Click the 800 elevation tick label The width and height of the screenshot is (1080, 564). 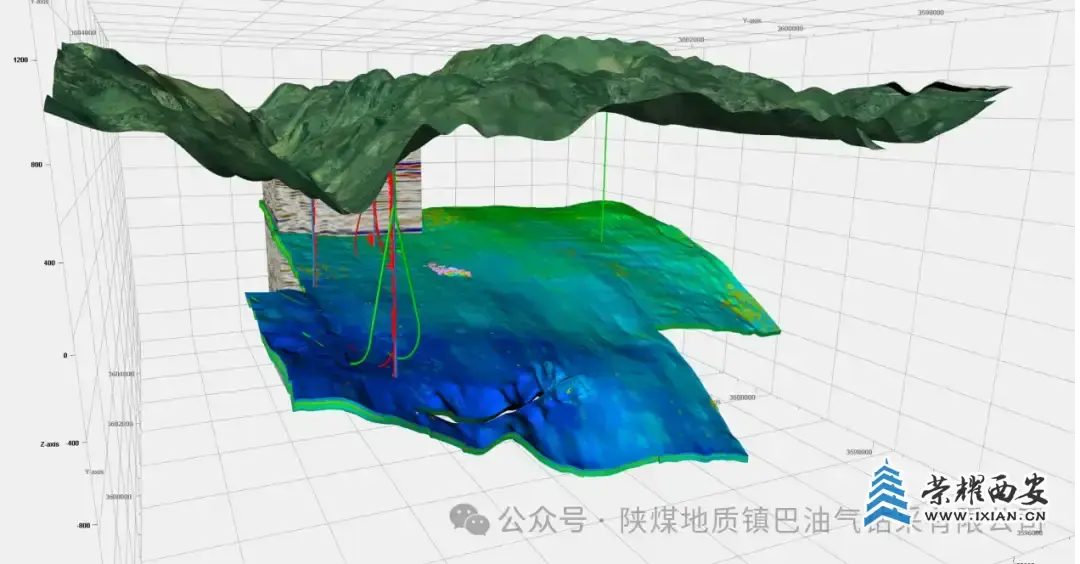click(x=49, y=164)
